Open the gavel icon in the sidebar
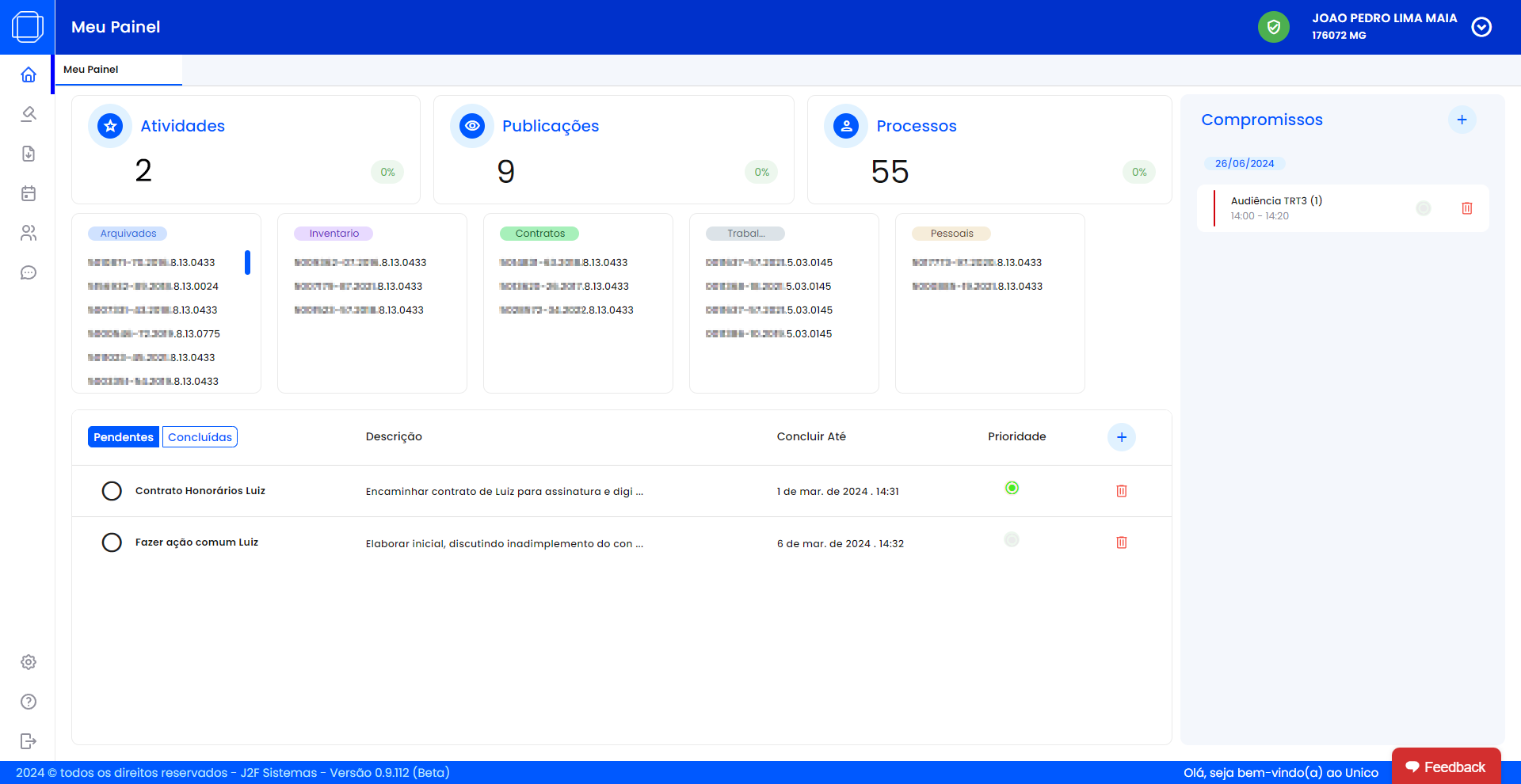The width and height of the screenshot is (1521, 784). [29, 114]
